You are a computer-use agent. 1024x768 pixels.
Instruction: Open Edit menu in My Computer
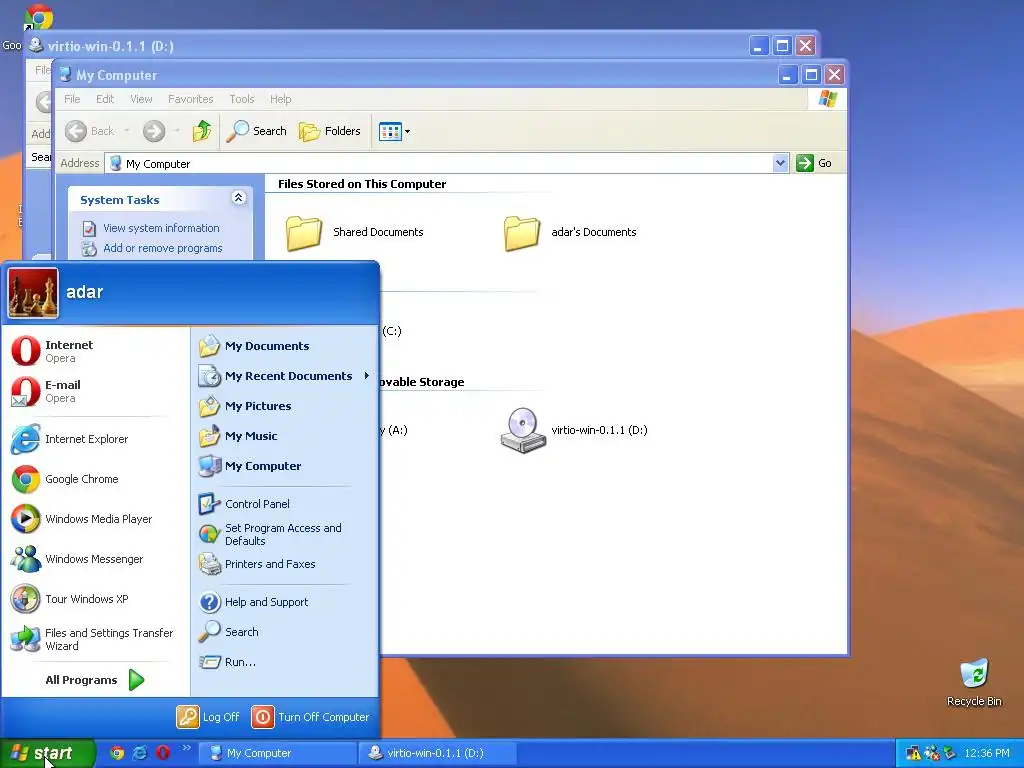tap(105, 99)
